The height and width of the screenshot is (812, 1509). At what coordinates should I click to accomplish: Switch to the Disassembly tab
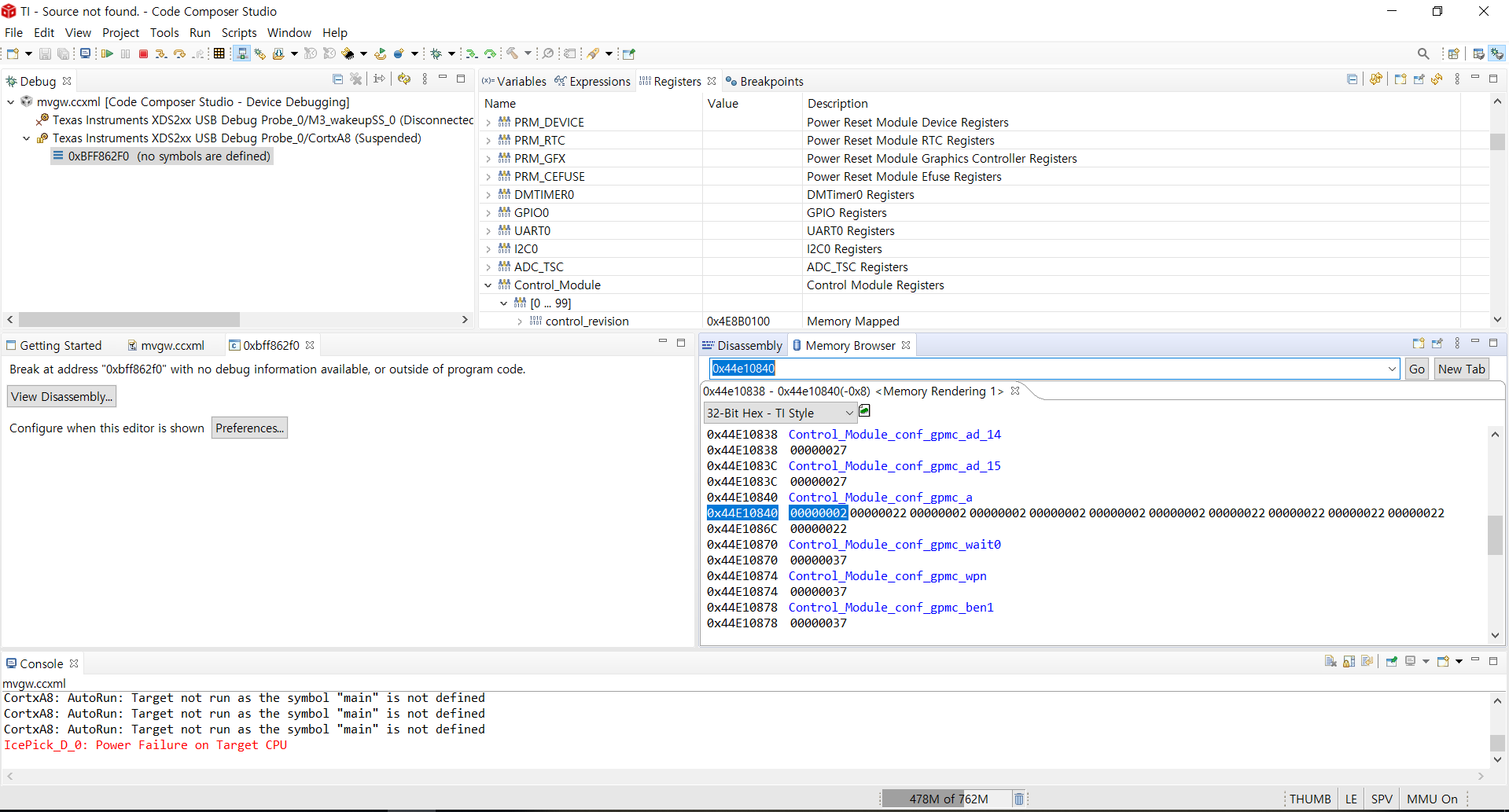pyautogui.click(x=742, y=345)
